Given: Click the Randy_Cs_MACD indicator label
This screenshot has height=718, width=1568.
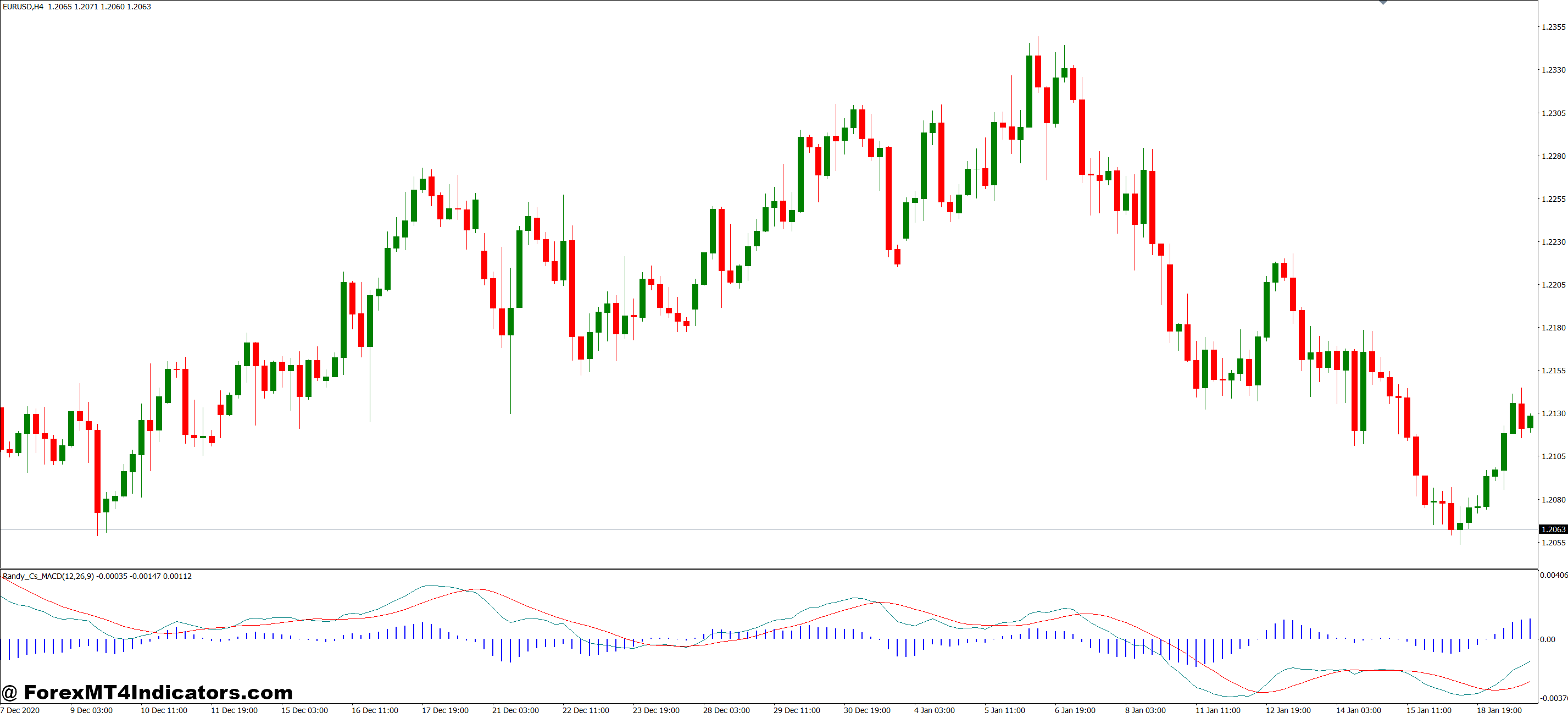Looking at the screenshot, I should click(x=46, y=576).
